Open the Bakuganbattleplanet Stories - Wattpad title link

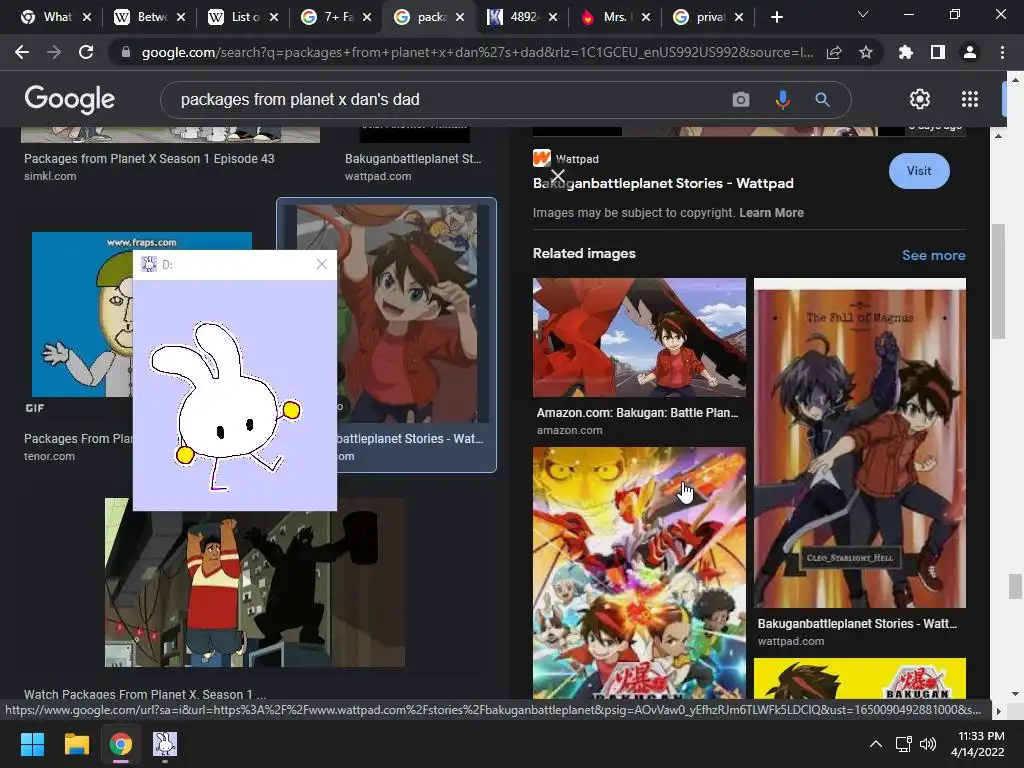(663, 184)
